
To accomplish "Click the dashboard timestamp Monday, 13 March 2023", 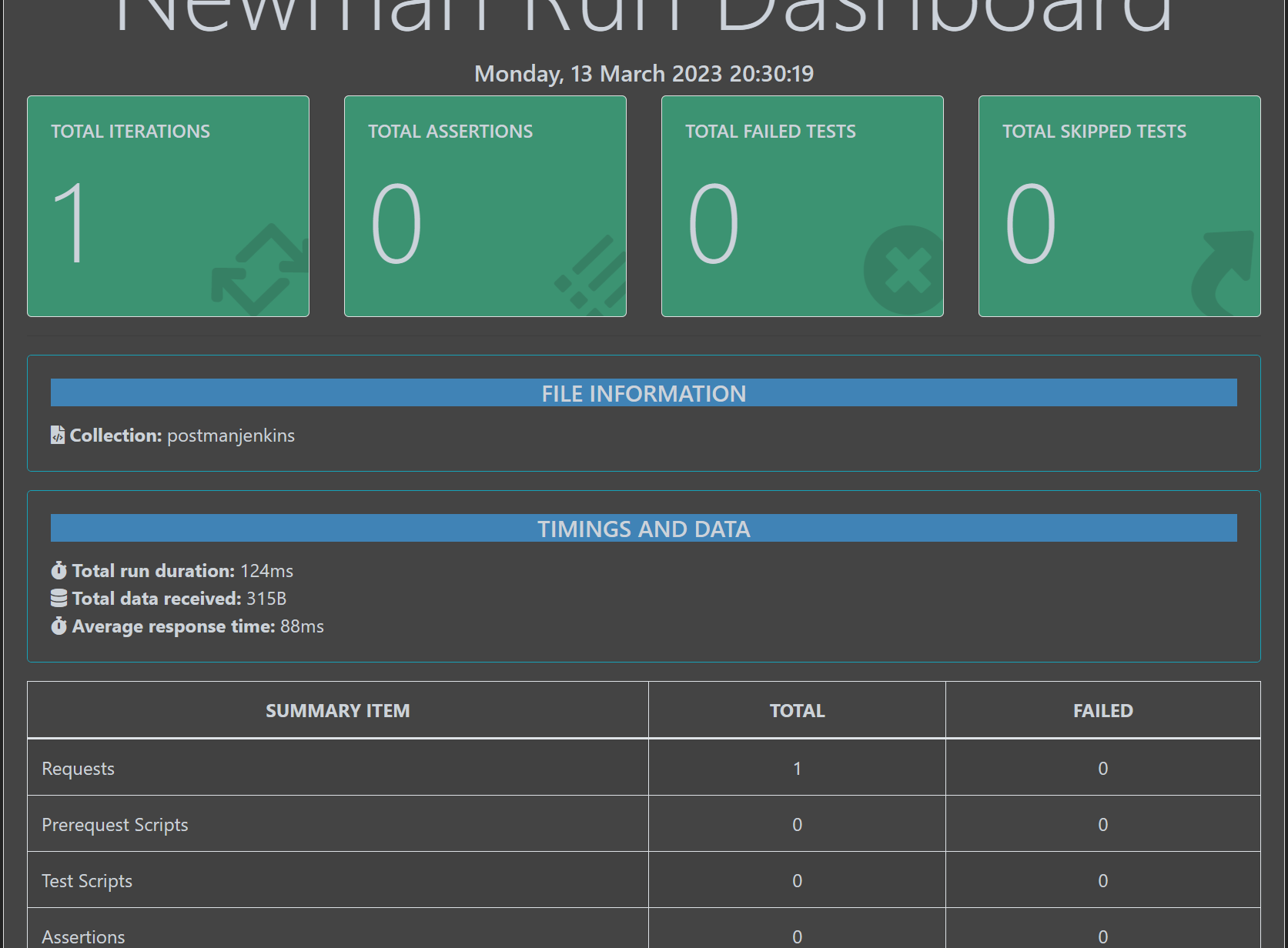I will coord(644,74).
